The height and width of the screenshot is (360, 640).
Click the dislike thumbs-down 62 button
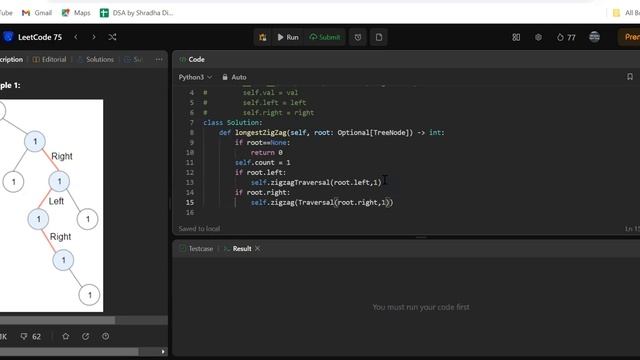(x=31, y=336)
